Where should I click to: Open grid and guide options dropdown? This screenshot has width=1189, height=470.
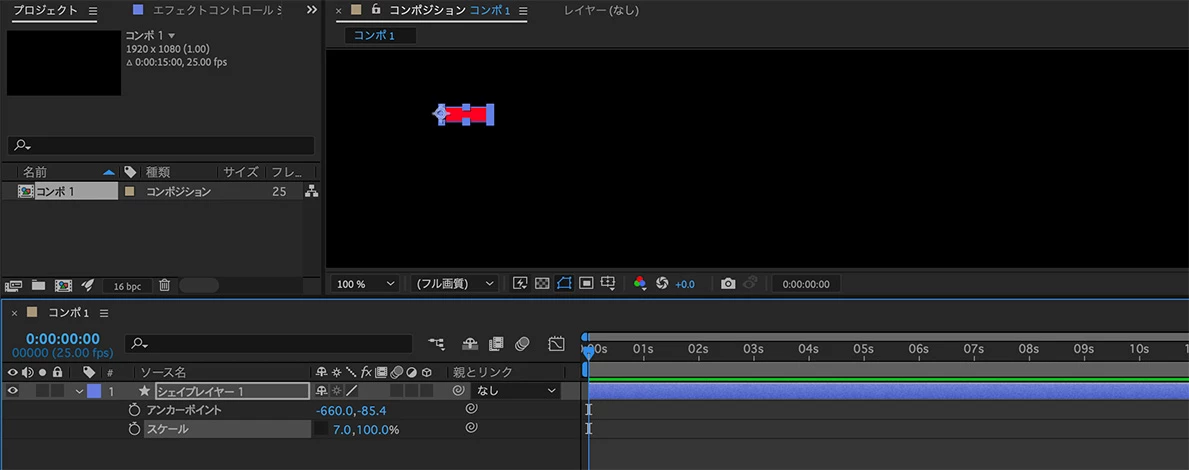(608, 284)
